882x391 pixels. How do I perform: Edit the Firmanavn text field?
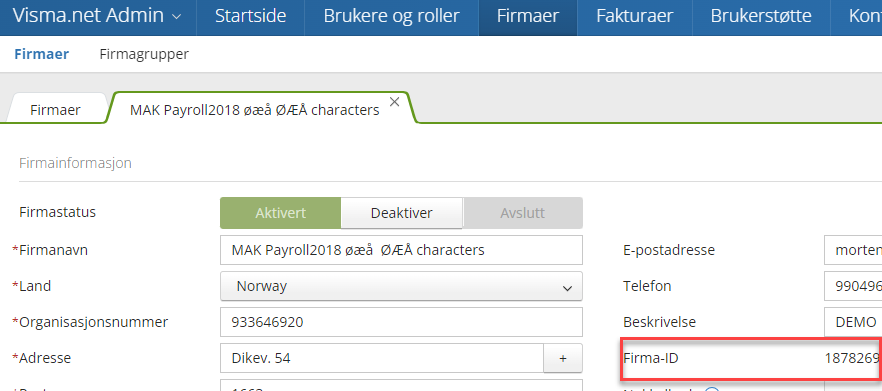coord(401,250)
